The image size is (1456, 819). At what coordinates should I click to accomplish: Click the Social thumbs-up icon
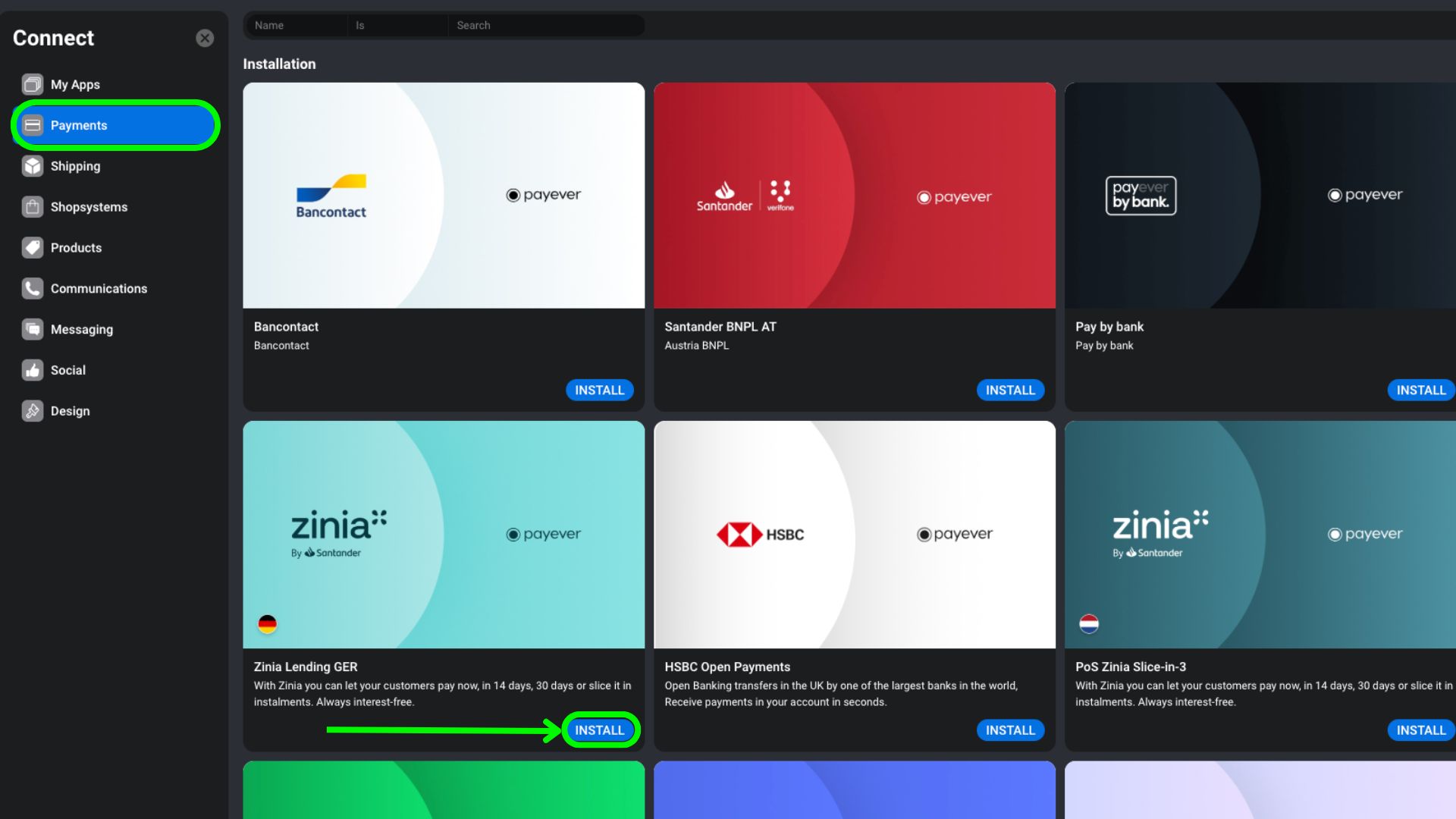(x=33, y=370)
